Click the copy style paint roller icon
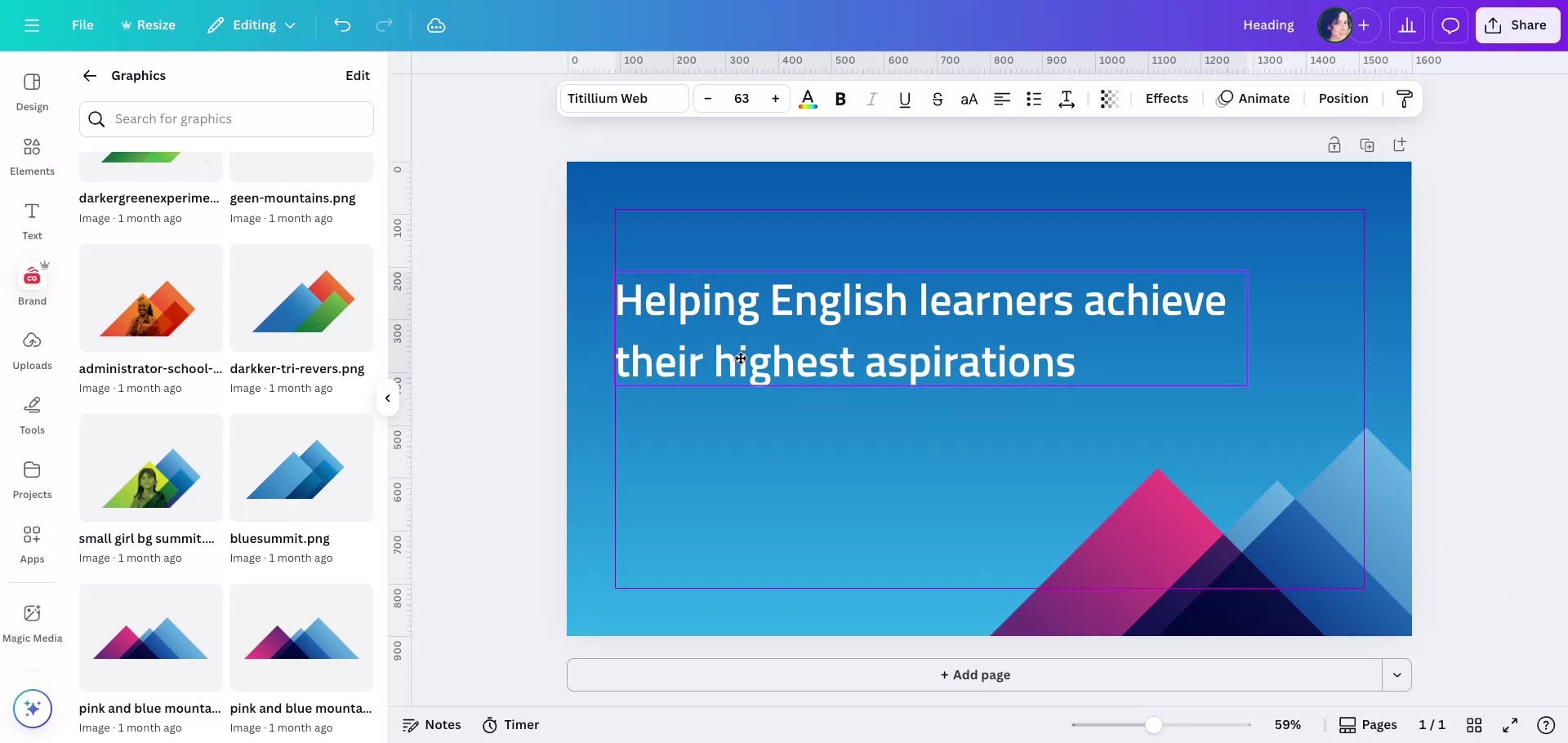This screenshot has height=743, width=1568. pos(1404,99)
